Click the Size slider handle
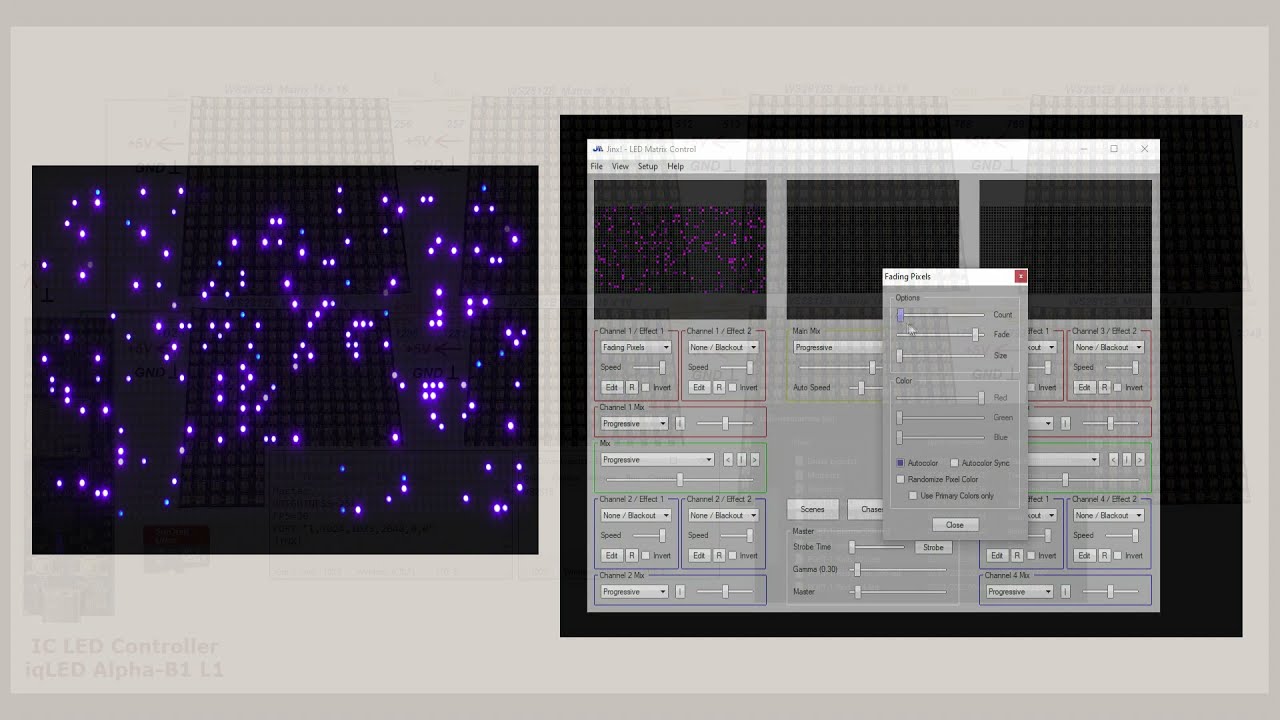This screenshot has height=720, width=1280. point(899,356)
